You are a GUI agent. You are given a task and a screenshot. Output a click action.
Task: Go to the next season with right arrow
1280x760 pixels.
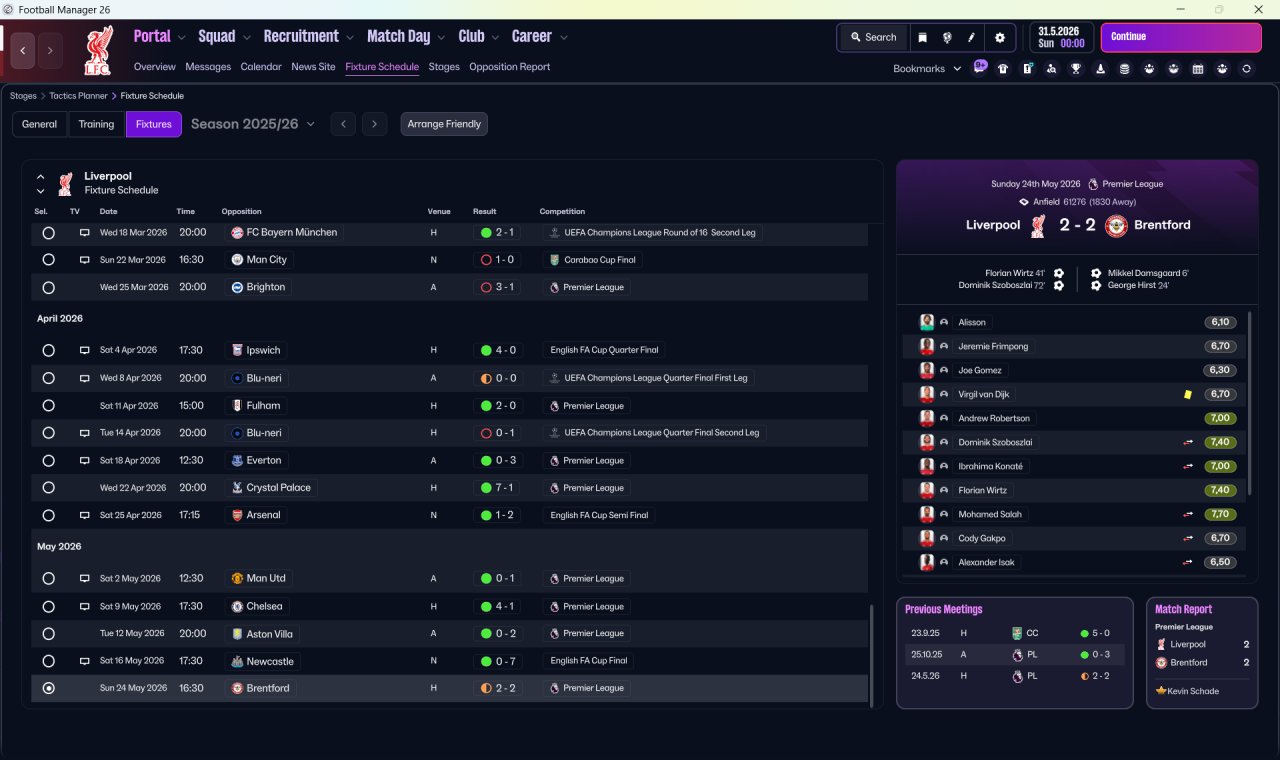[374, 124]
